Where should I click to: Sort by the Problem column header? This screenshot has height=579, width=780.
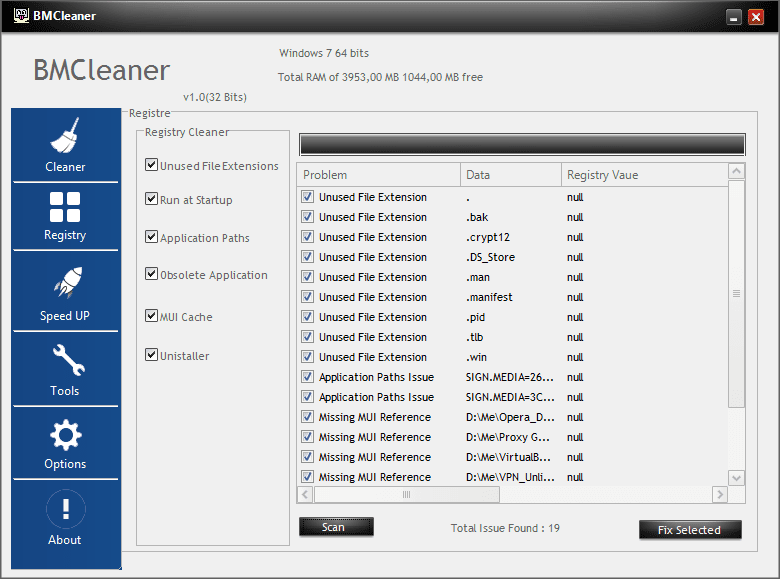[x=379, y=175]
